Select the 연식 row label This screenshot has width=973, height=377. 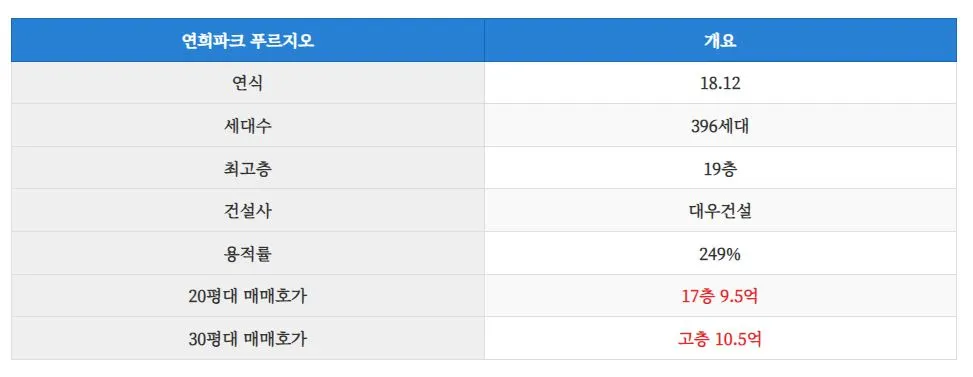tap(248, 83)
